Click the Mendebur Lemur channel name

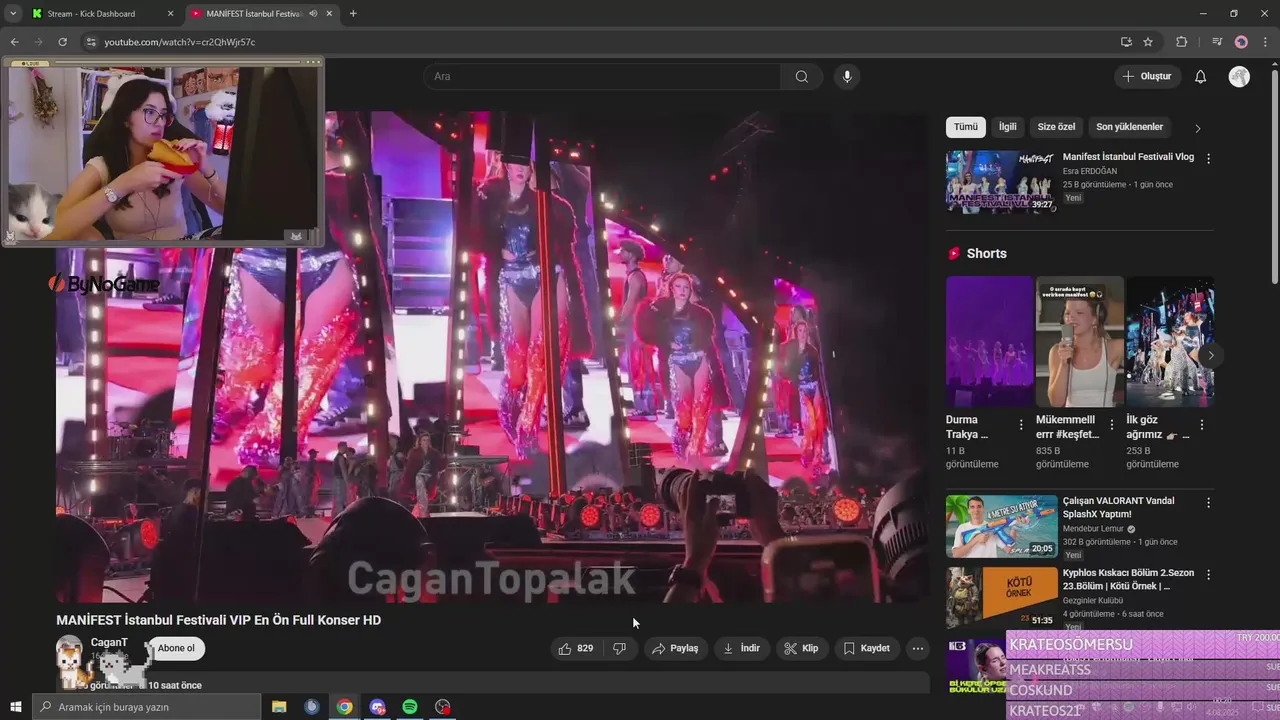1094,529
